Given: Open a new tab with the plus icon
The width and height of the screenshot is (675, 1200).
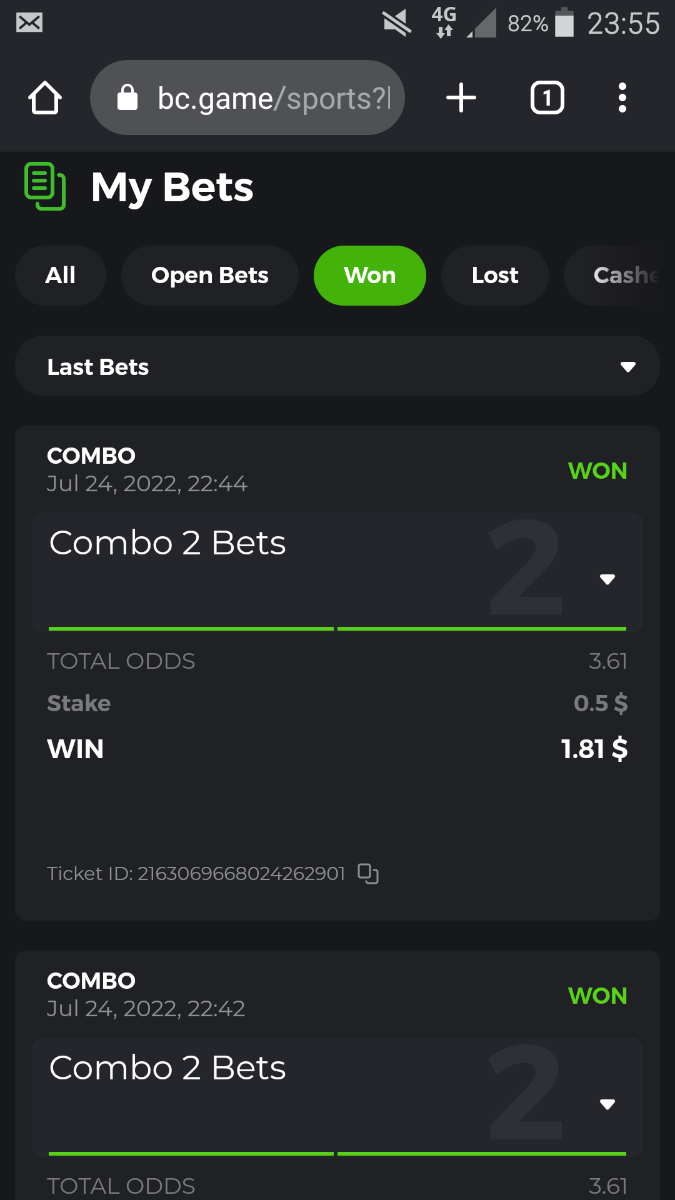Looking at the screenshot, I should click(x=460, y=98).
